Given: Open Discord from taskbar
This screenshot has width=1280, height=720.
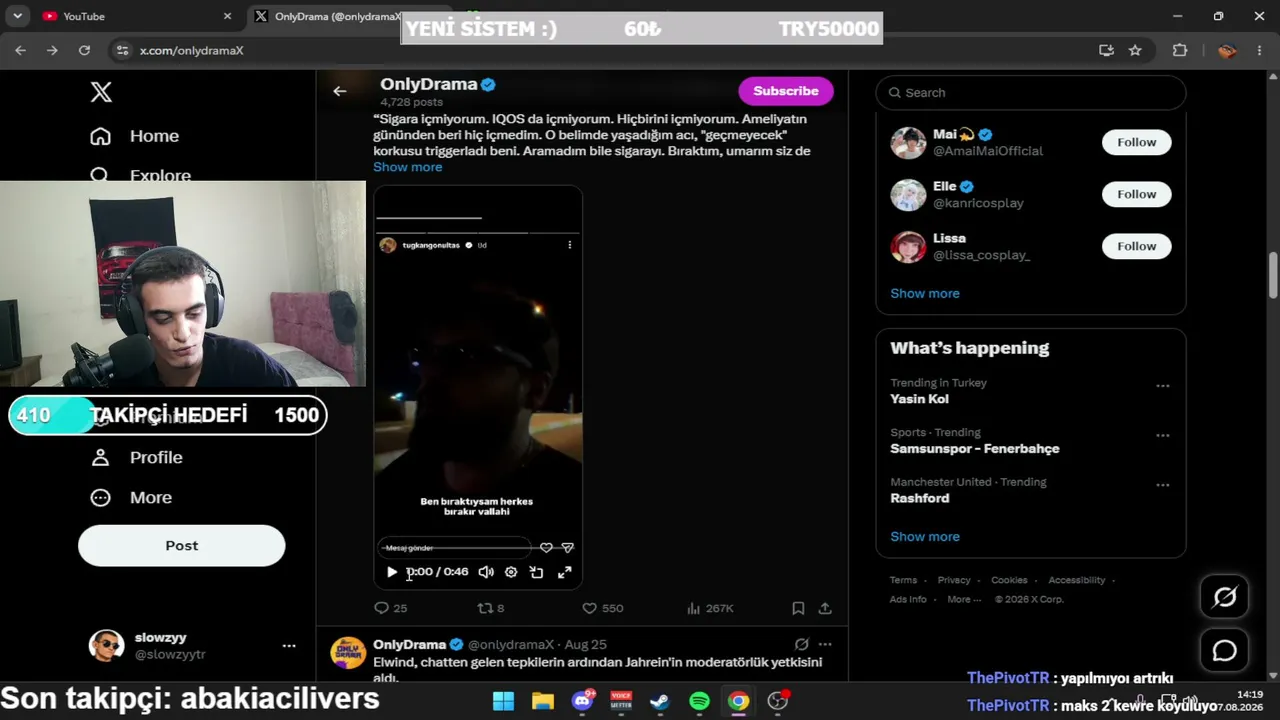Looking at the screenshot, I should 583,701.
